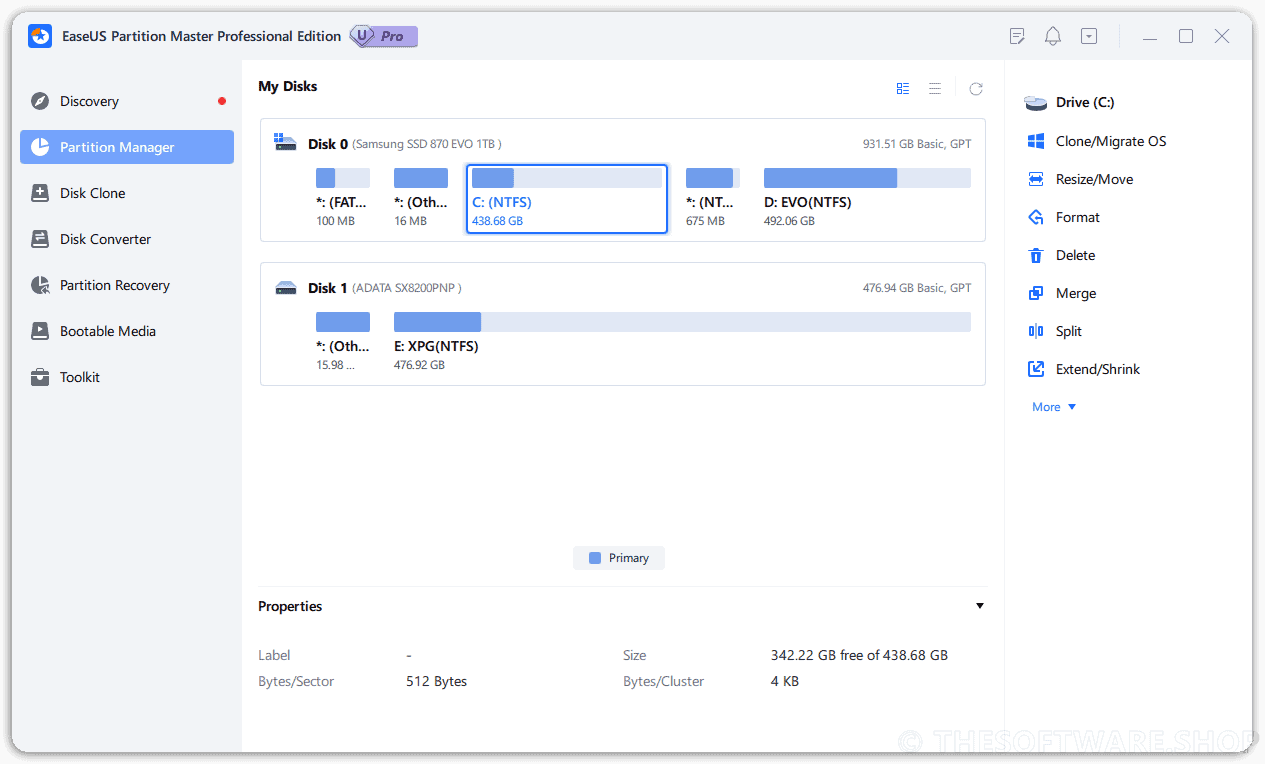The width and height of the screenshot is (1265, 764).
Task: Click the D: EVO usage bar
Action: click(x=867, y=178)
